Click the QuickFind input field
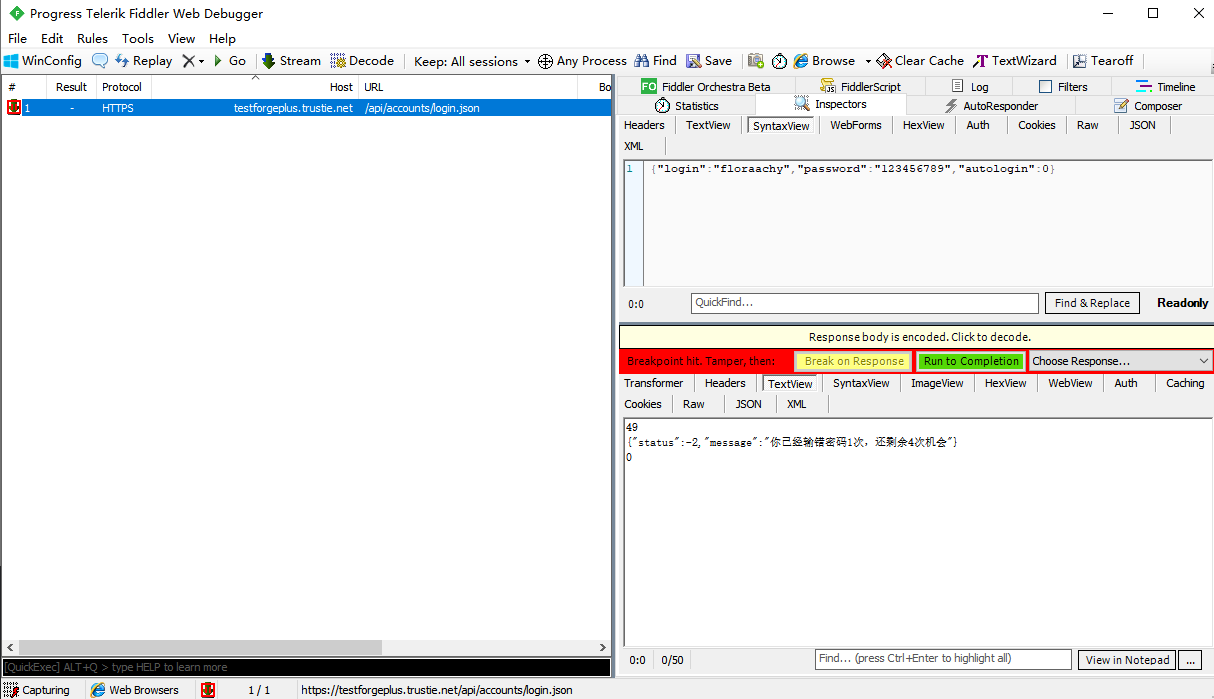The height and width of the screenshot is (699, 1214). (x=865, y=303)
